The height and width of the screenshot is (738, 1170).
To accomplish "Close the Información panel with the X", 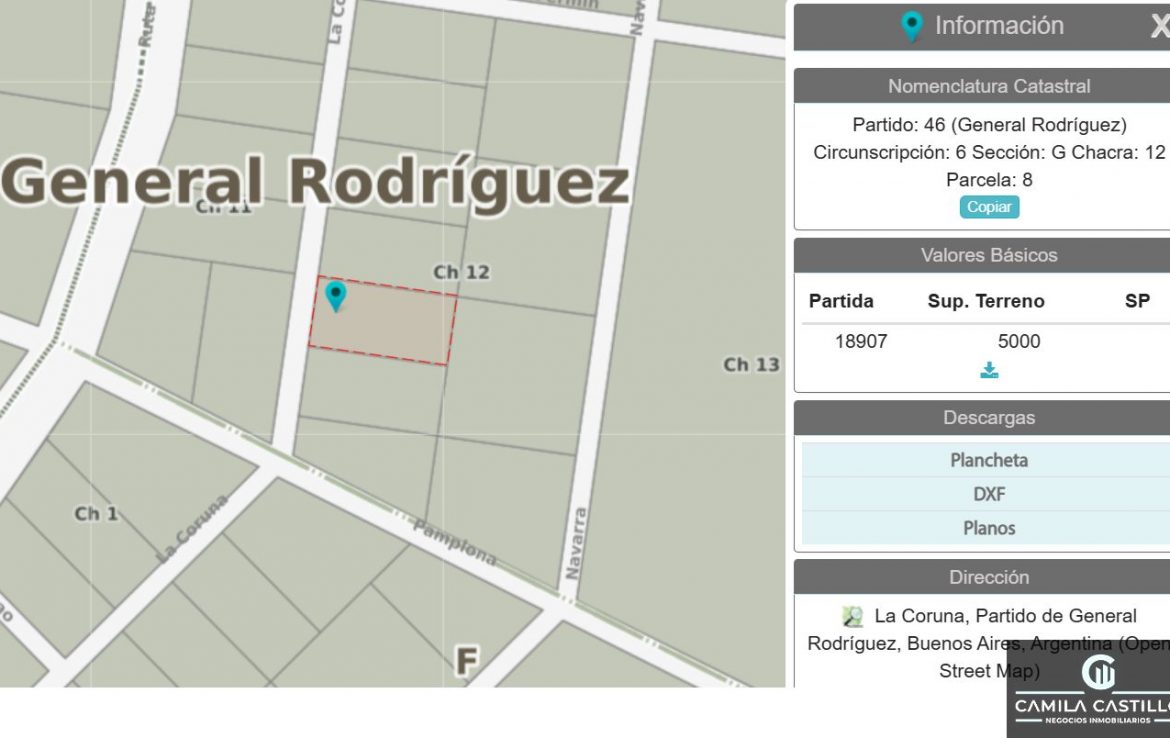I will coord(1159,27).
